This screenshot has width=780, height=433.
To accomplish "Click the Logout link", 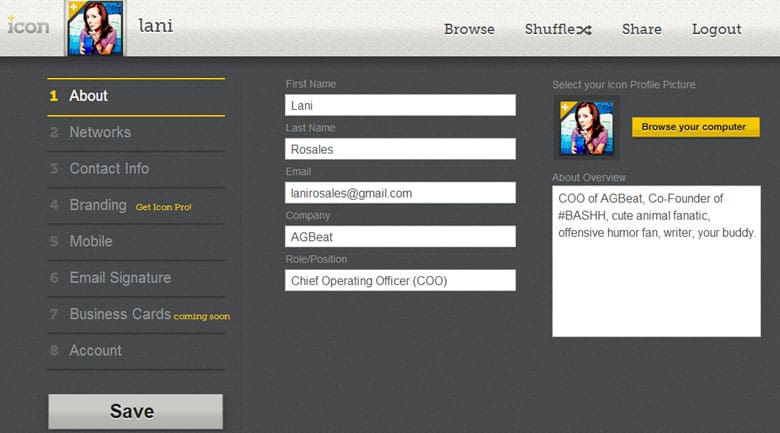I will click(x=716, y=29).
